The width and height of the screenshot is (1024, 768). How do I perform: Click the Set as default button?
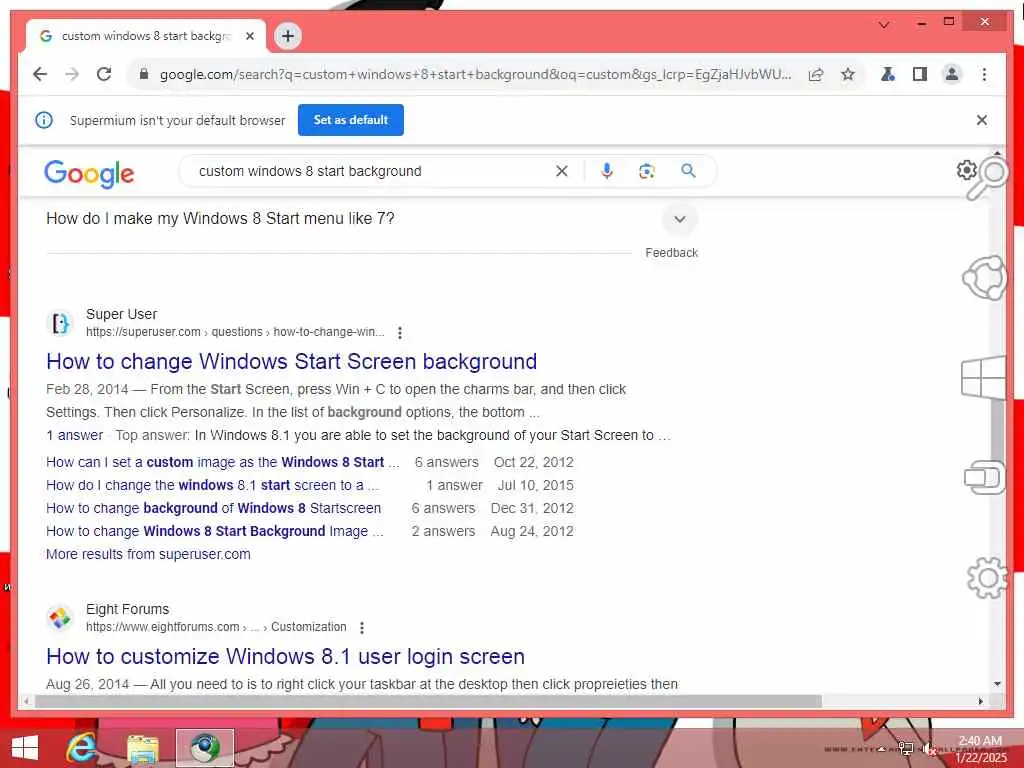[x=351, y=120]
